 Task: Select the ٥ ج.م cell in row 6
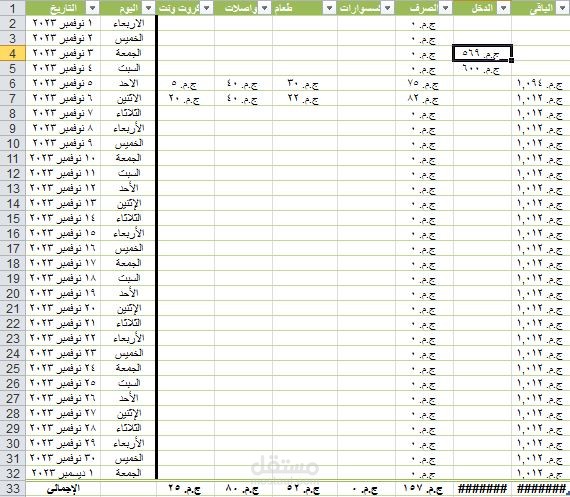185,84
